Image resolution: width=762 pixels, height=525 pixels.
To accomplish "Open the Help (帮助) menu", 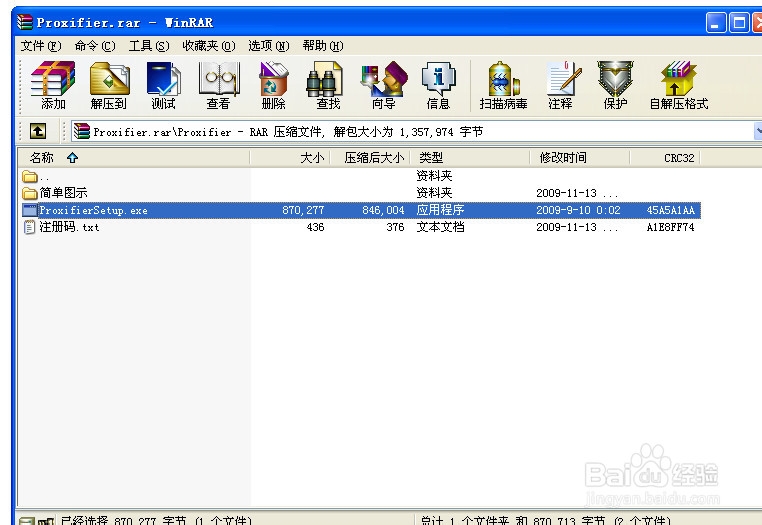I will [323, 46].
